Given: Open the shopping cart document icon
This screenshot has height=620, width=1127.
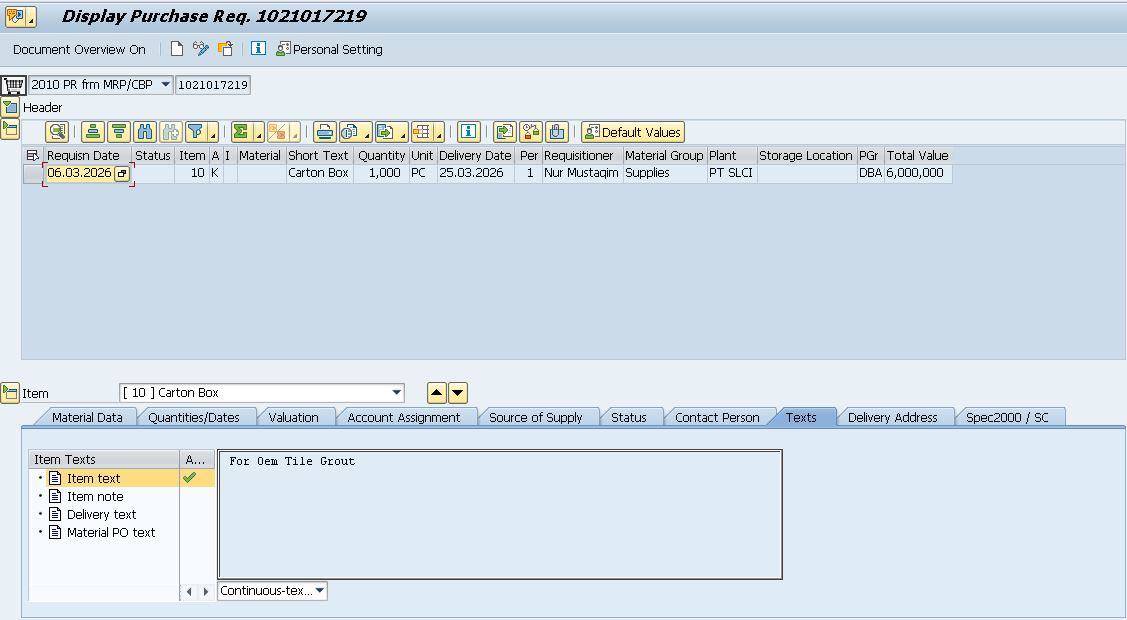Looking at the screenshot, I should click(13, 85).
